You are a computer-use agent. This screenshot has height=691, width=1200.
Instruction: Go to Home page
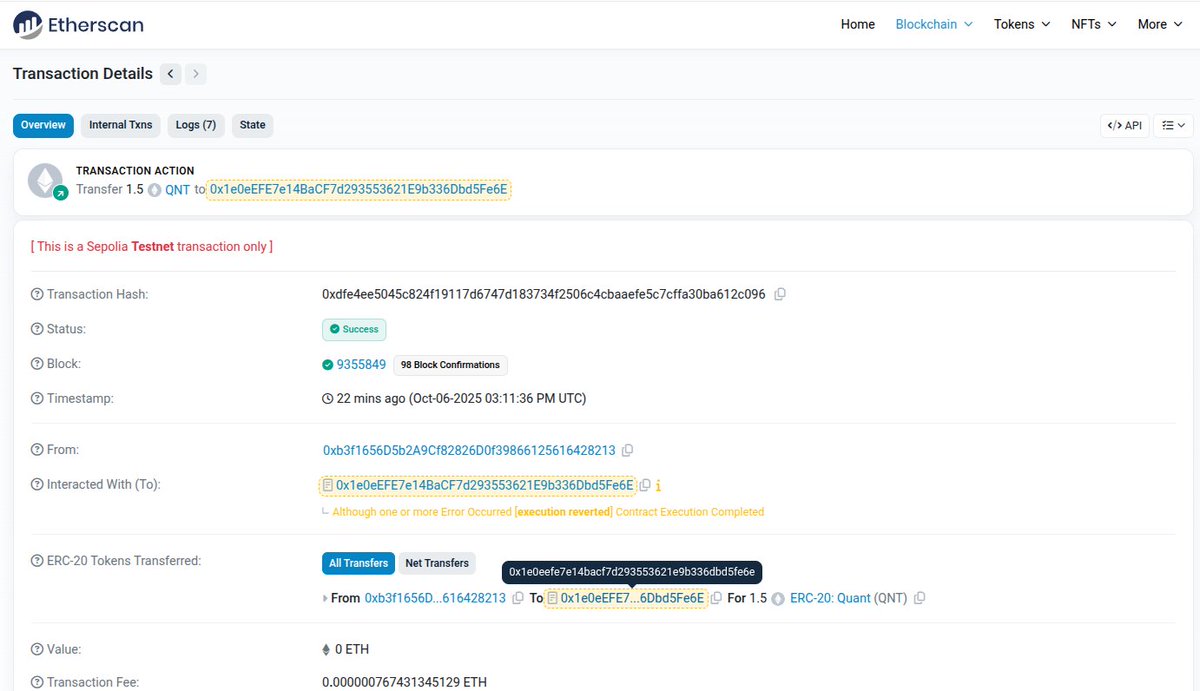pos(858,24)
